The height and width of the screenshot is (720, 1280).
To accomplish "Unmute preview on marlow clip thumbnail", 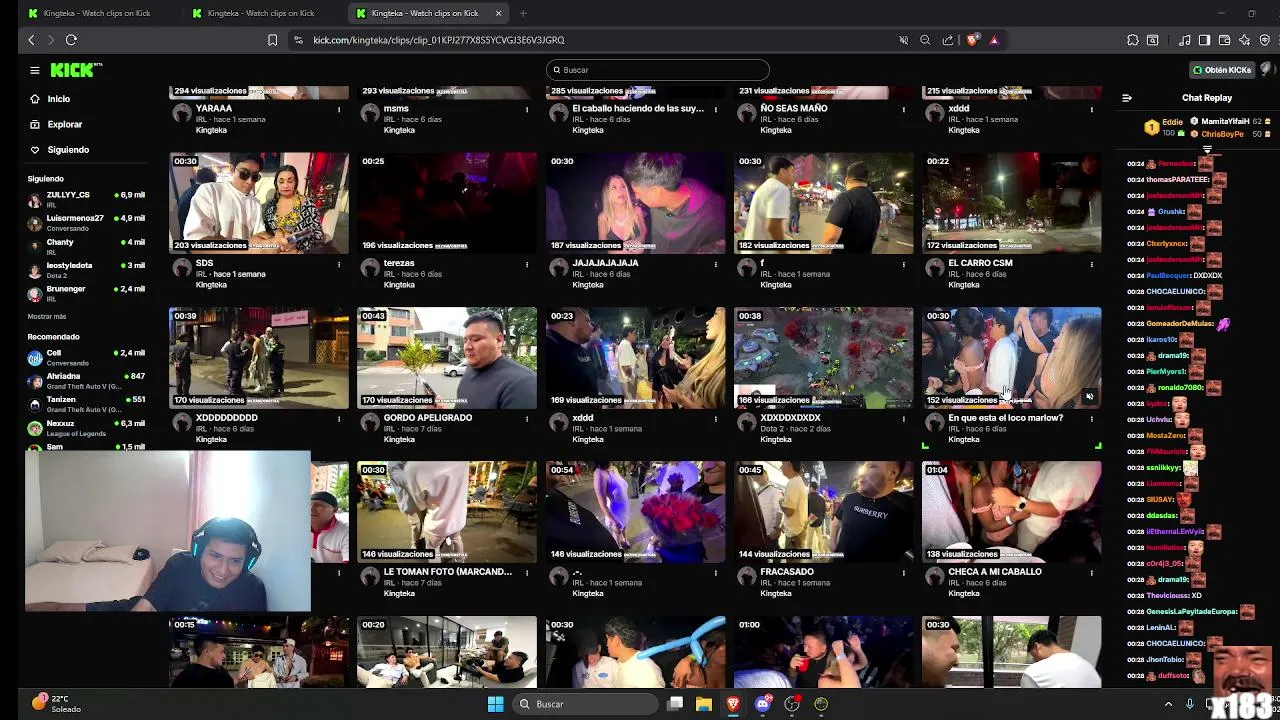I will pyautogui.click(x=1089, y=397).
